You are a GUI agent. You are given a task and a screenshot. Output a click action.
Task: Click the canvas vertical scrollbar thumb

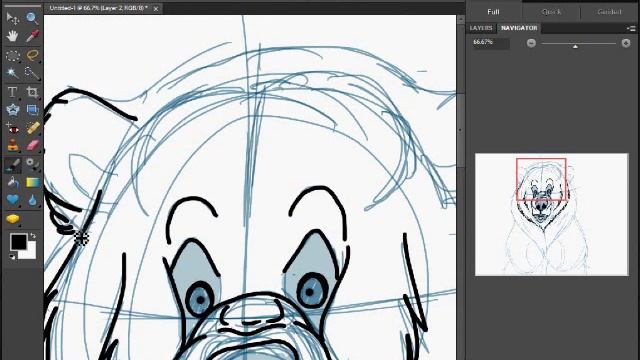point(460,130)
